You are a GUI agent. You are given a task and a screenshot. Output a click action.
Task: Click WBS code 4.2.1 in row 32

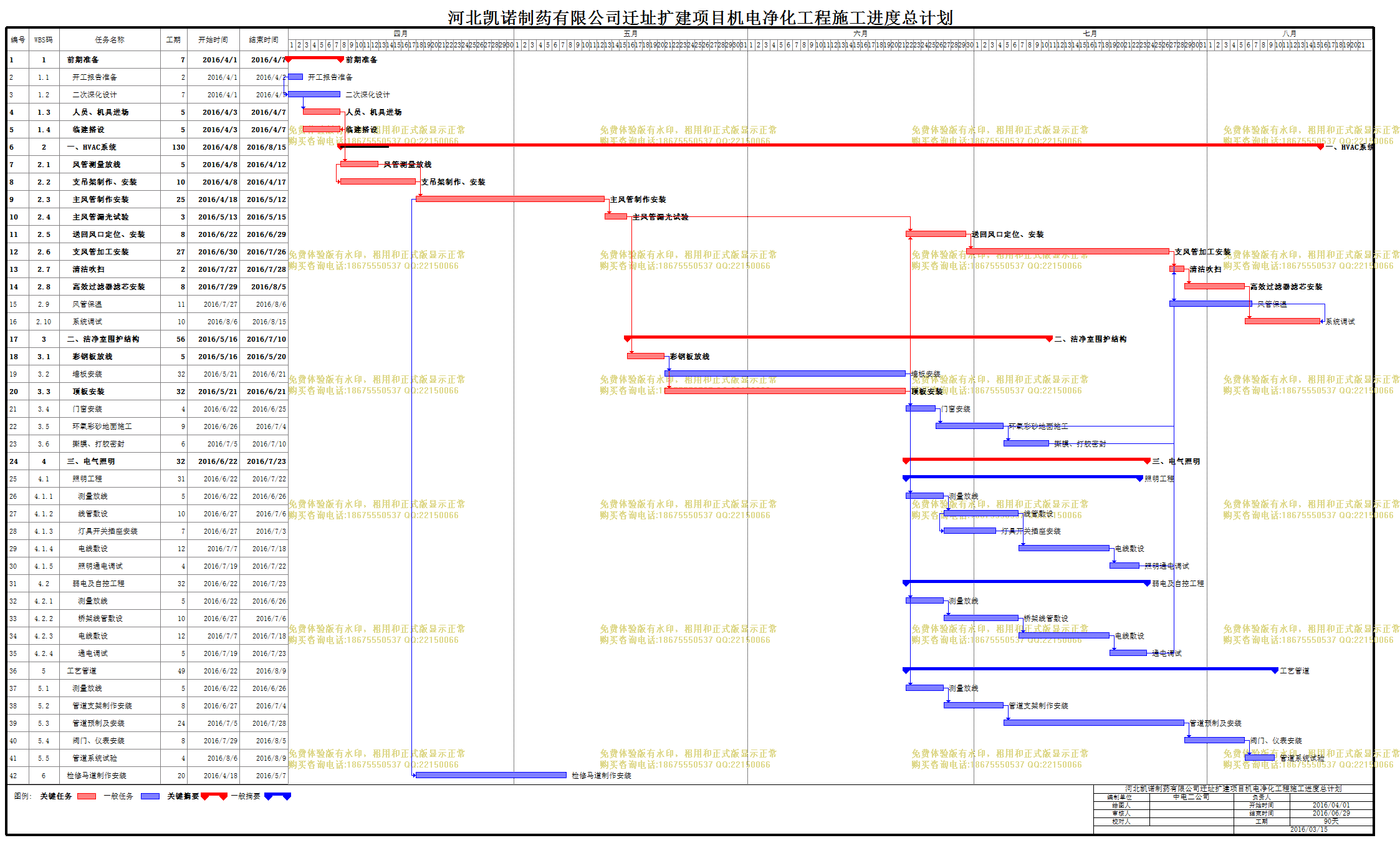pos(44,601)
